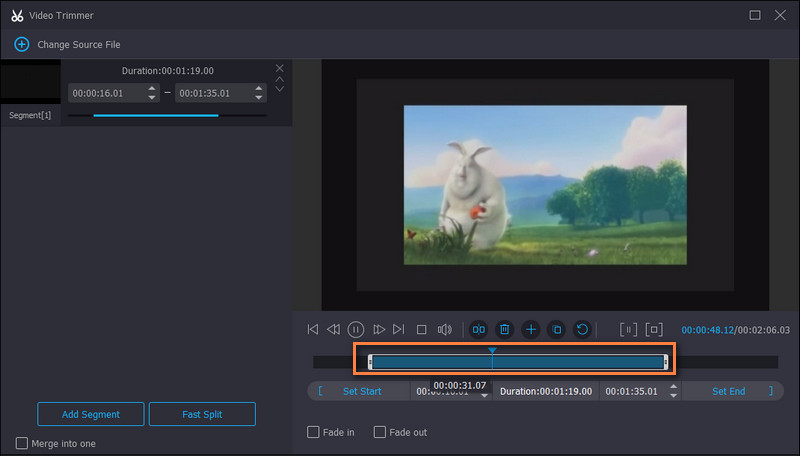
Task: Move Segment[1] up with chevron arrow
Action: click(280, 79)
